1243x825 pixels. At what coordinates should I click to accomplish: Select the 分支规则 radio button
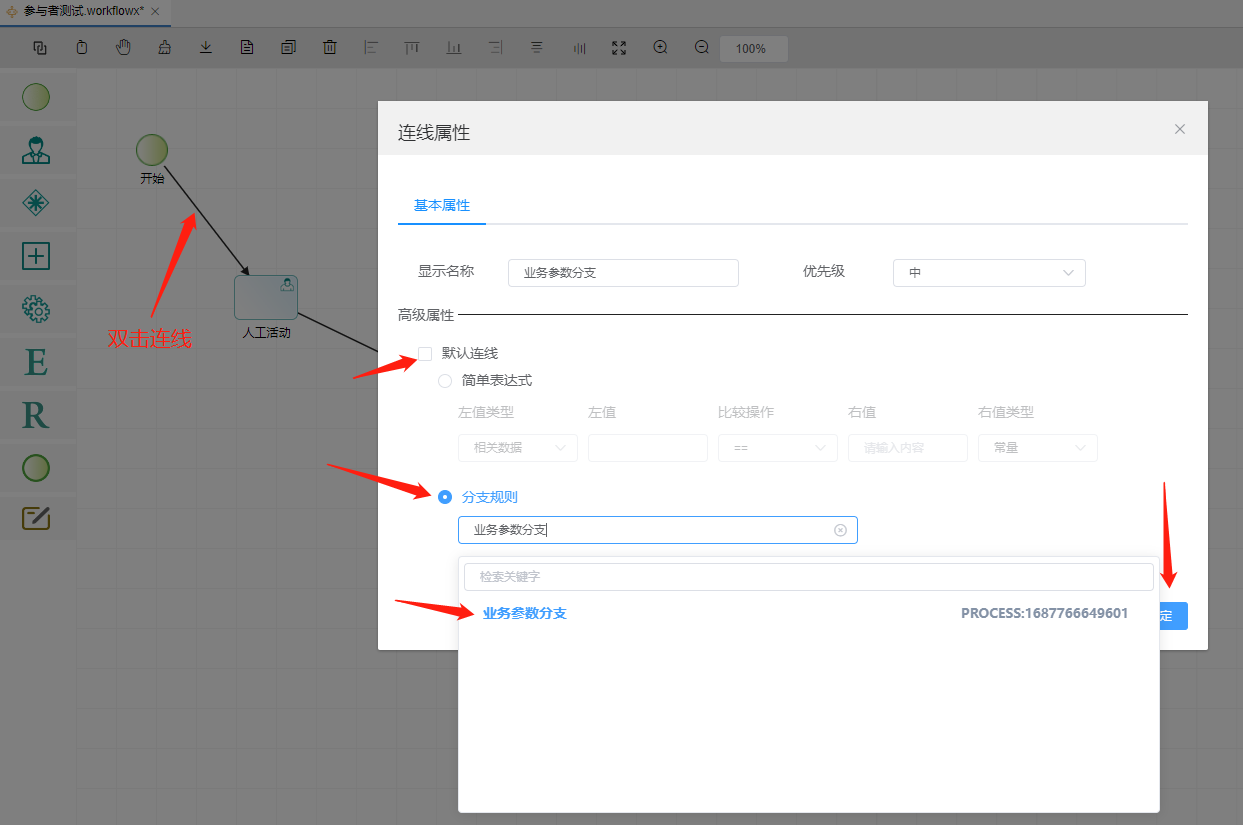click(445, 497)
